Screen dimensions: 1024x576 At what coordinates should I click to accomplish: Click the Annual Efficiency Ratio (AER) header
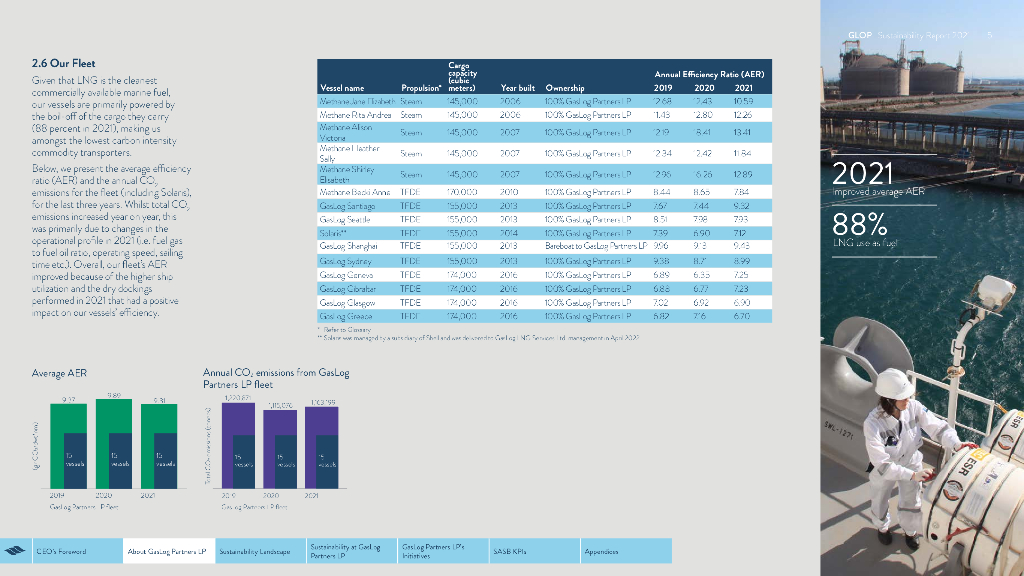(x=709, y=74)
